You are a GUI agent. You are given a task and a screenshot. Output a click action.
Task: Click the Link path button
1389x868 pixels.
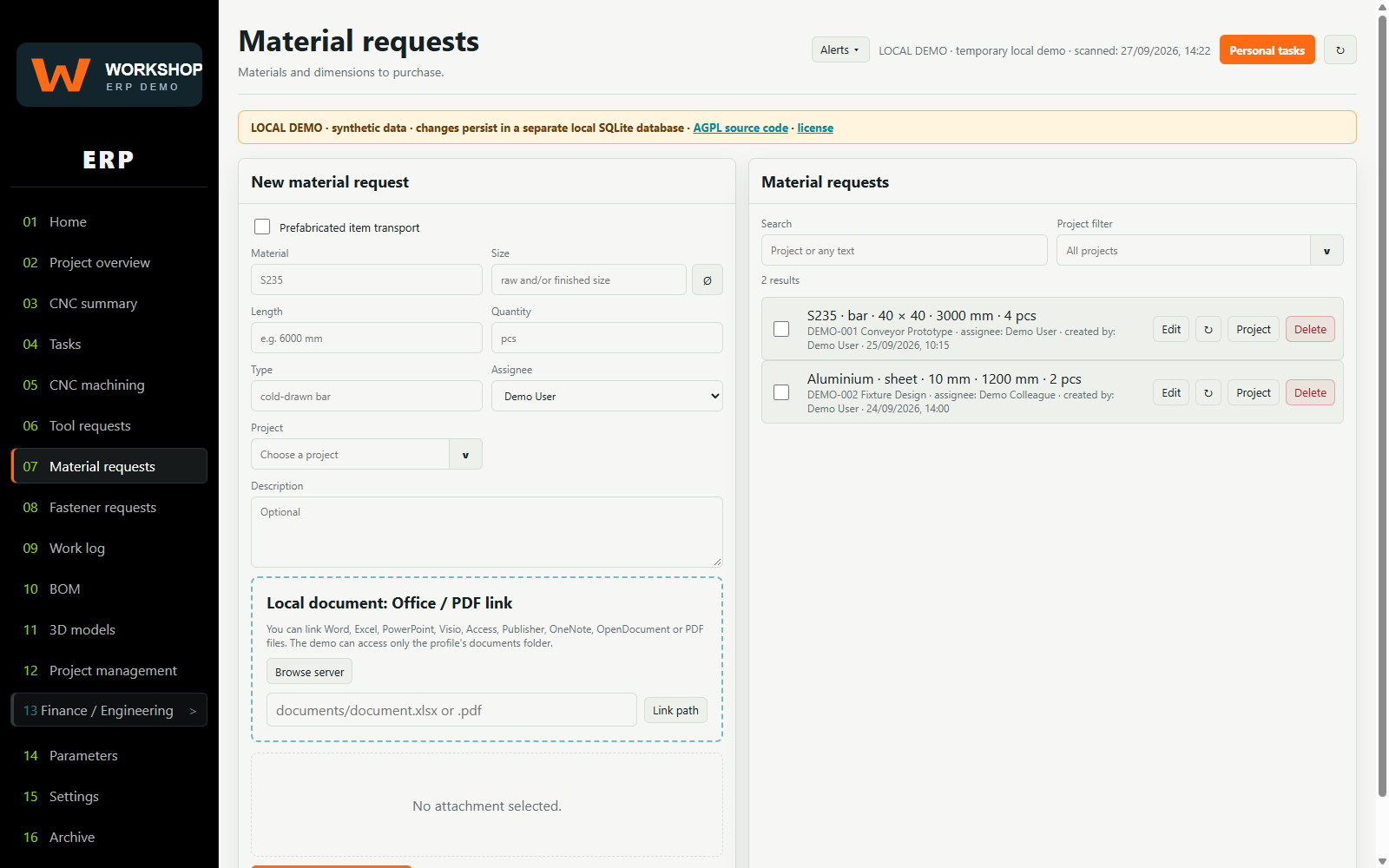click(675, 710)
